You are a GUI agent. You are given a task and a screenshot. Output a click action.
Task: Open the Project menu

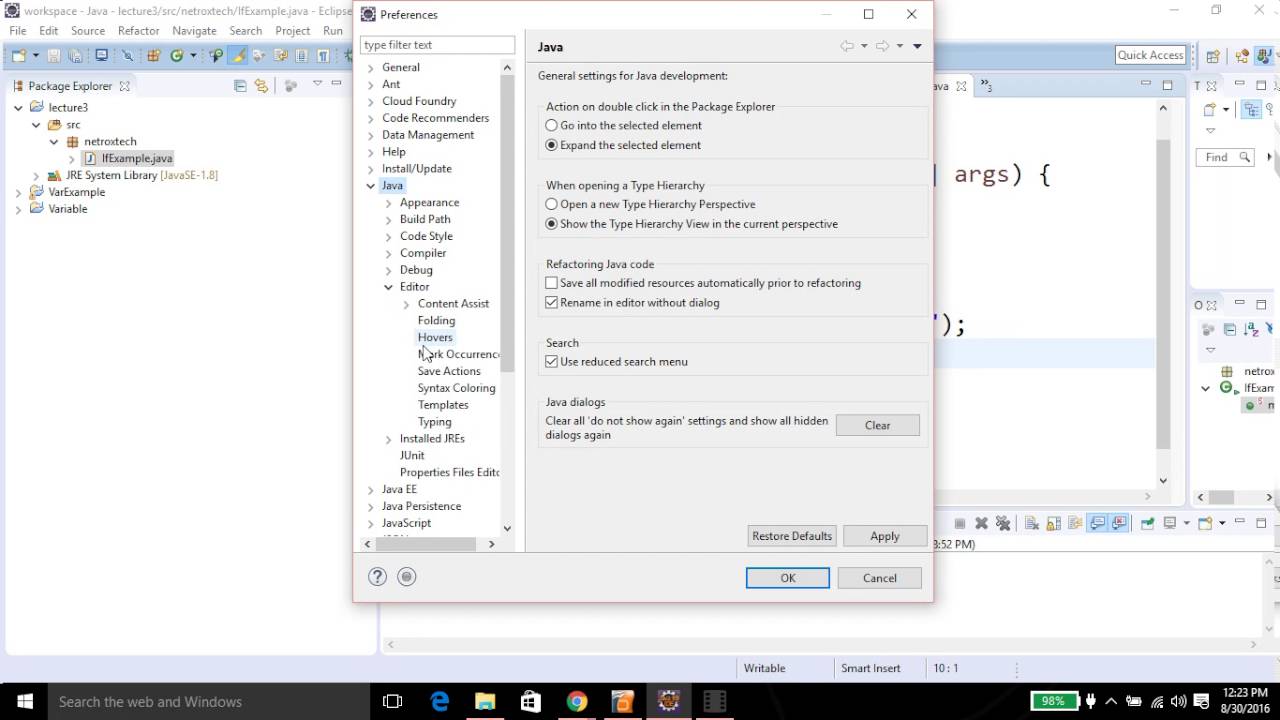(x=292, y=31)
